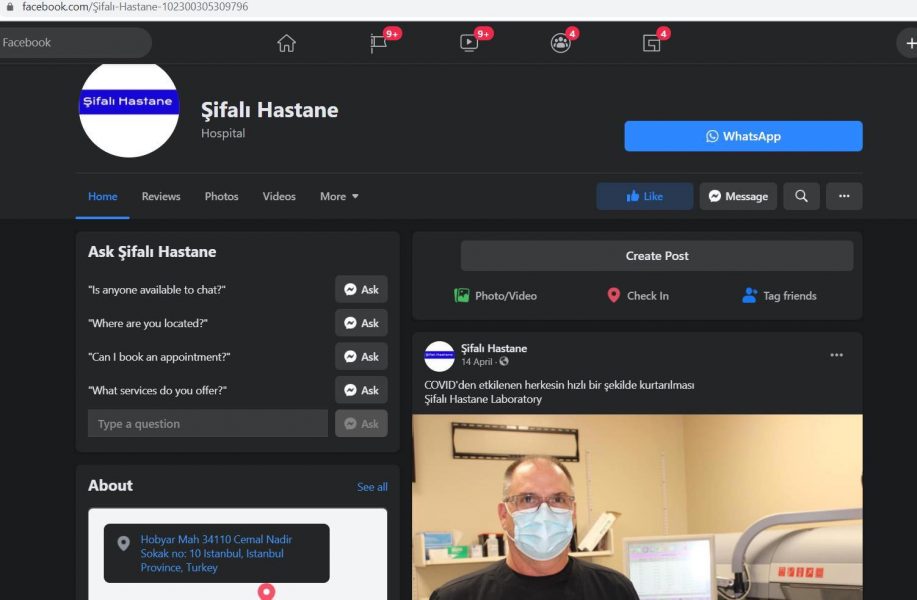Image resolution: width=917 pixels, height=600 pixels.
Task: Click the red map pin on map
Action: point(266,591)
